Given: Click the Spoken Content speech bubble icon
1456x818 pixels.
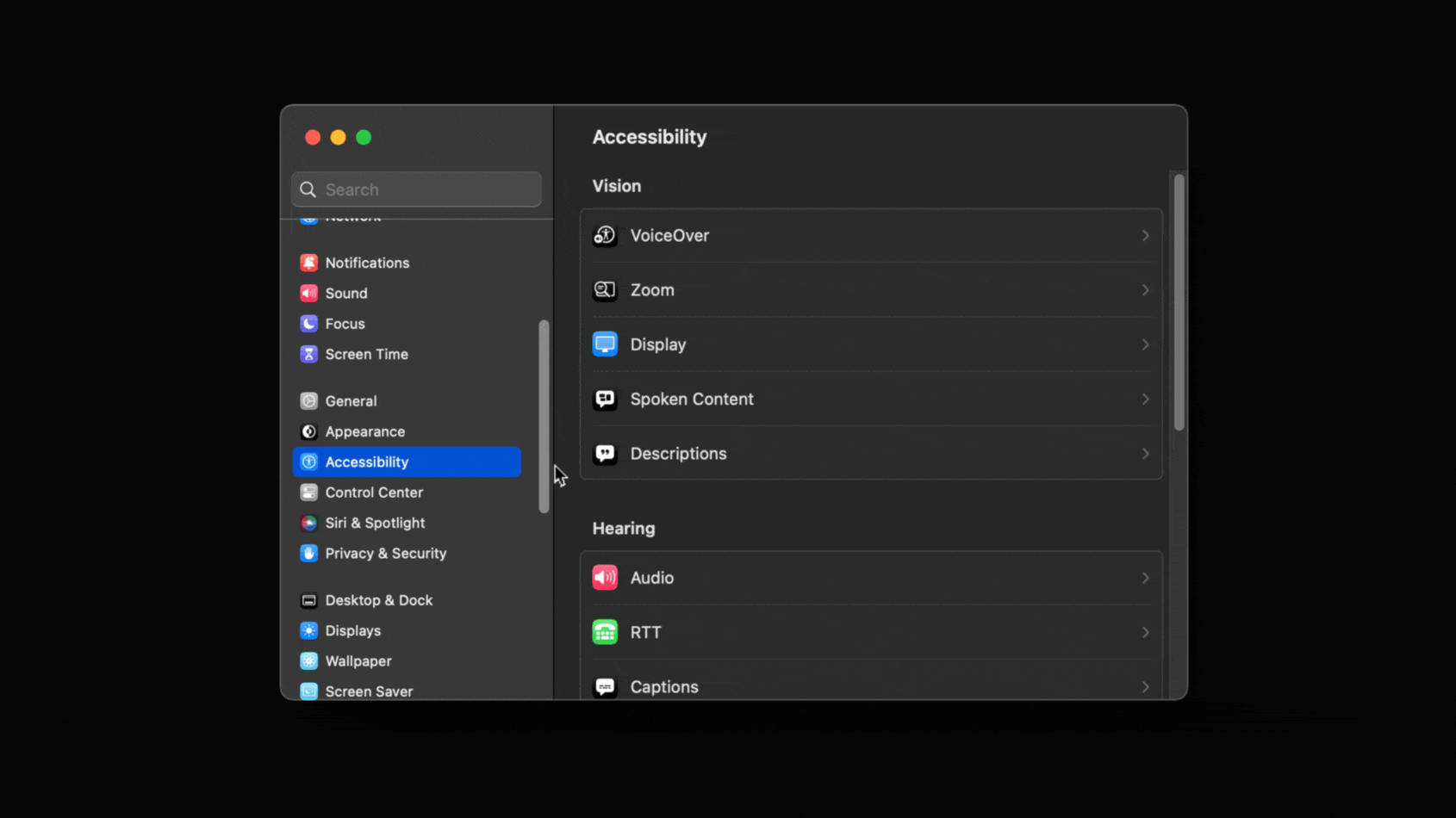Looking at the screenshot, I should [605, 399].
